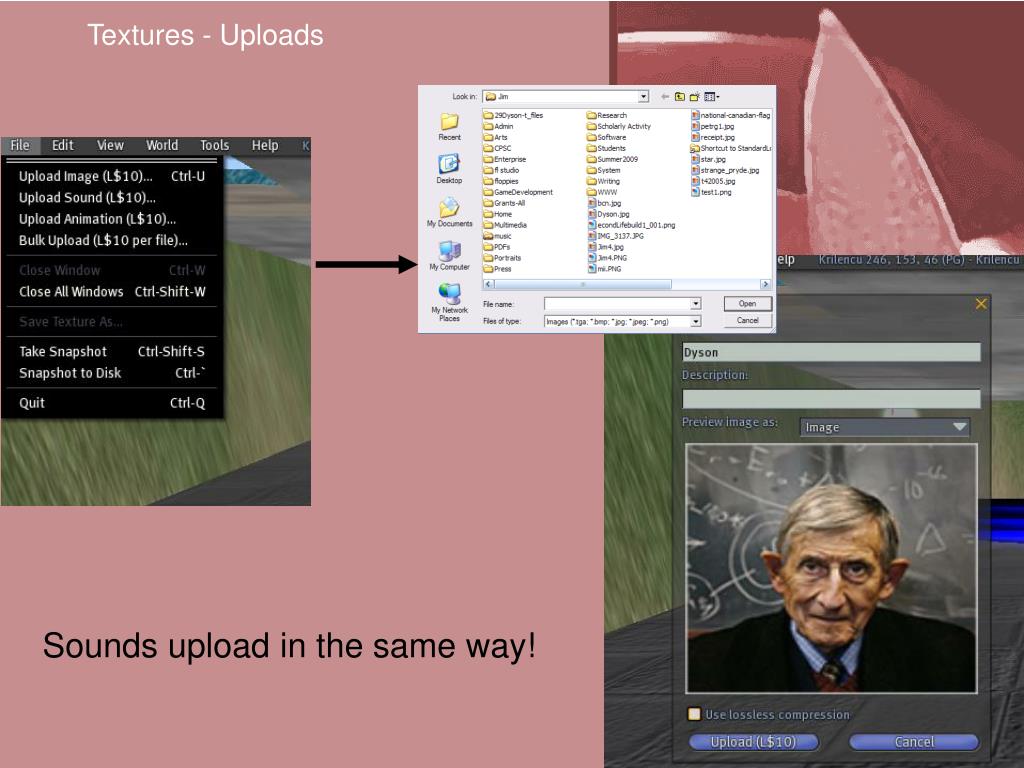Move the file list horizontal scrollbar
Viewport: 1024px width, 768px height.
pyautogui.click(x=583, y=284)
